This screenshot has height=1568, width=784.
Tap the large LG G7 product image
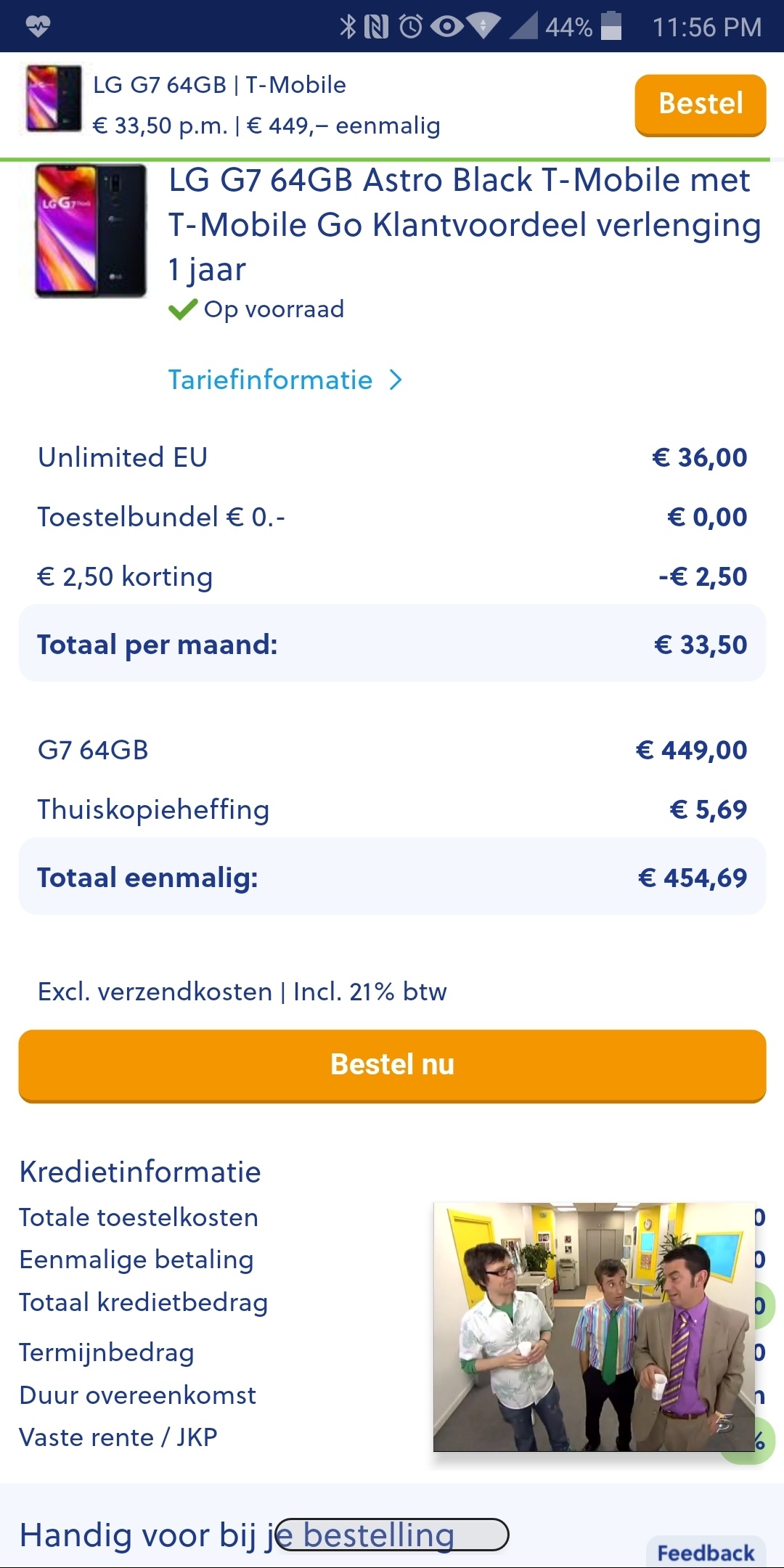[x=91, y=231]
